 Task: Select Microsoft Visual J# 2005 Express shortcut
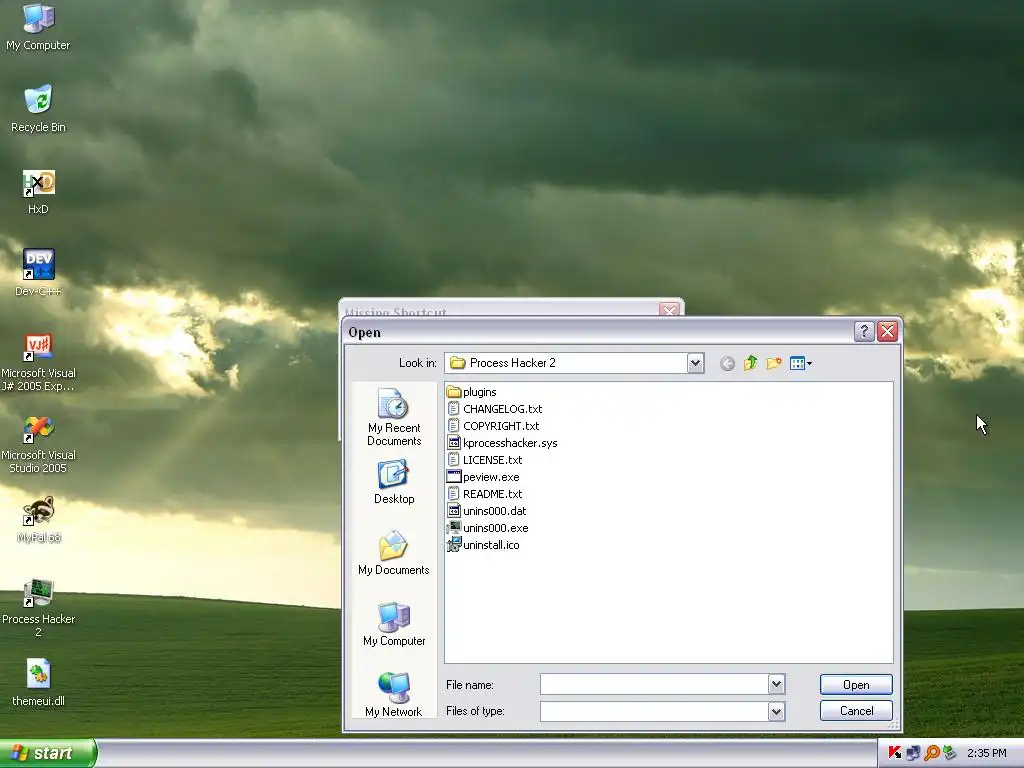pos(38,362)
